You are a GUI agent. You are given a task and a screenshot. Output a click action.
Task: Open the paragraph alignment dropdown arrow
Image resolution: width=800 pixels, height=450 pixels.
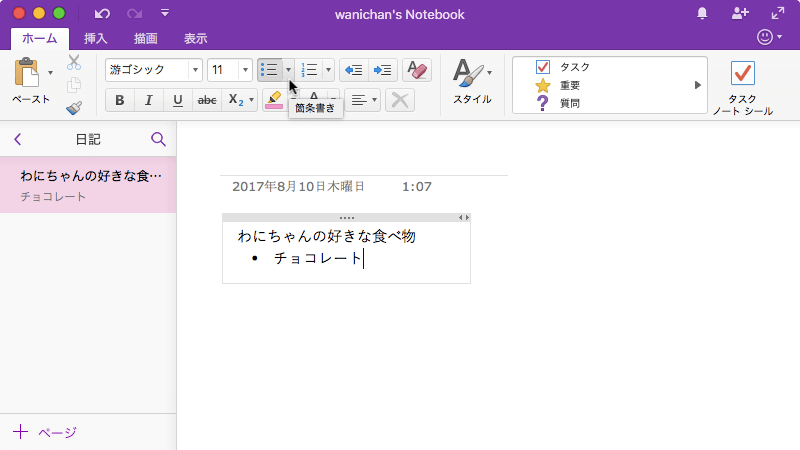pos(374,101)
